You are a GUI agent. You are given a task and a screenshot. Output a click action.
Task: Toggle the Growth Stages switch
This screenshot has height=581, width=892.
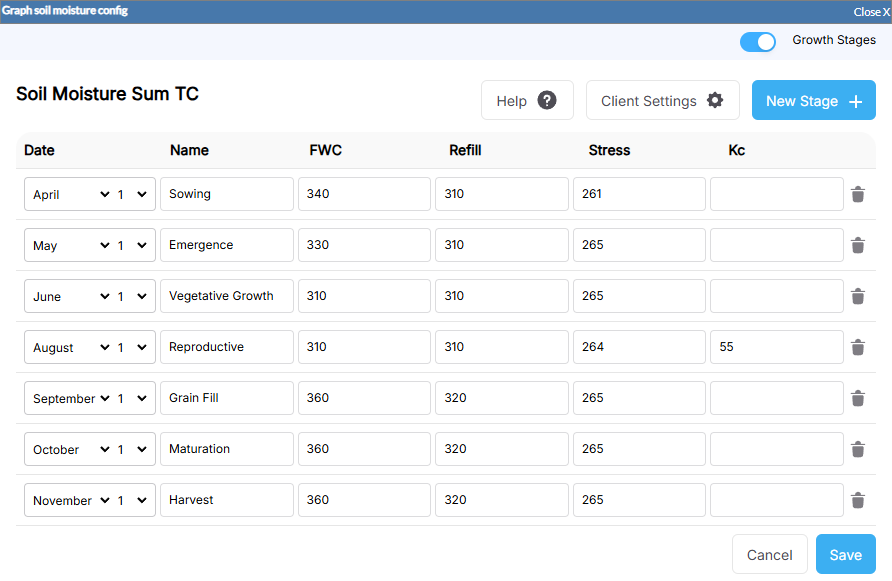tap(758, 42)
